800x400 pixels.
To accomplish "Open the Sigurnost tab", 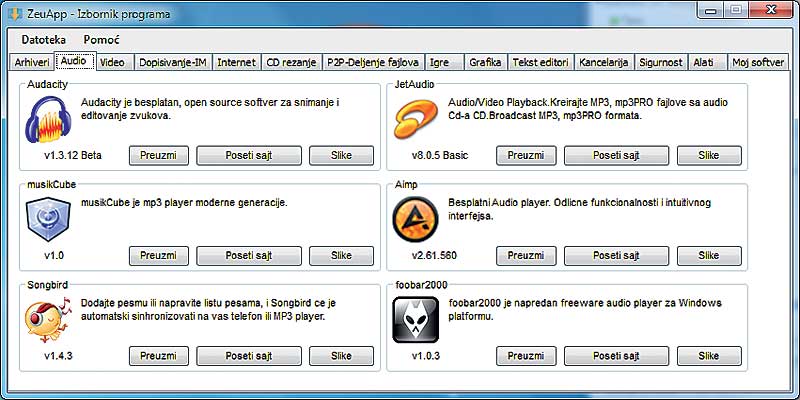I will (x=661, y=62).
